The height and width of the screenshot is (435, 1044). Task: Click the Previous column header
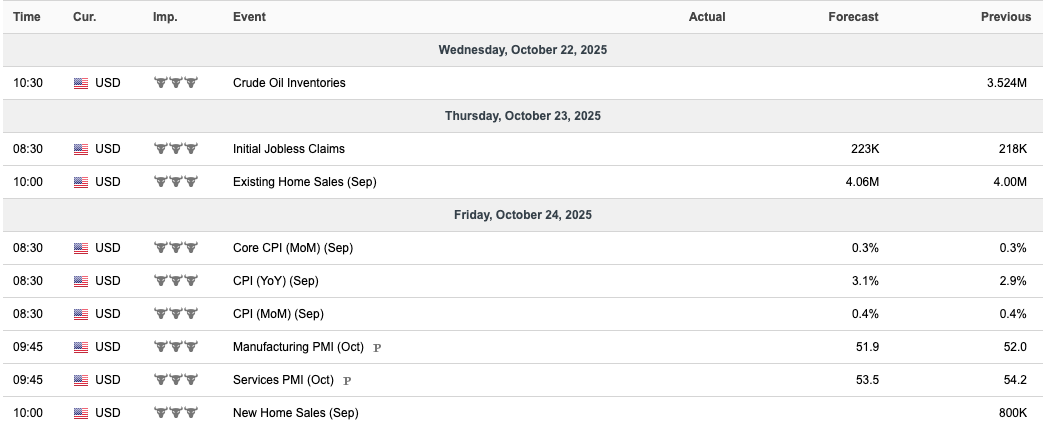pos(1005,17)
